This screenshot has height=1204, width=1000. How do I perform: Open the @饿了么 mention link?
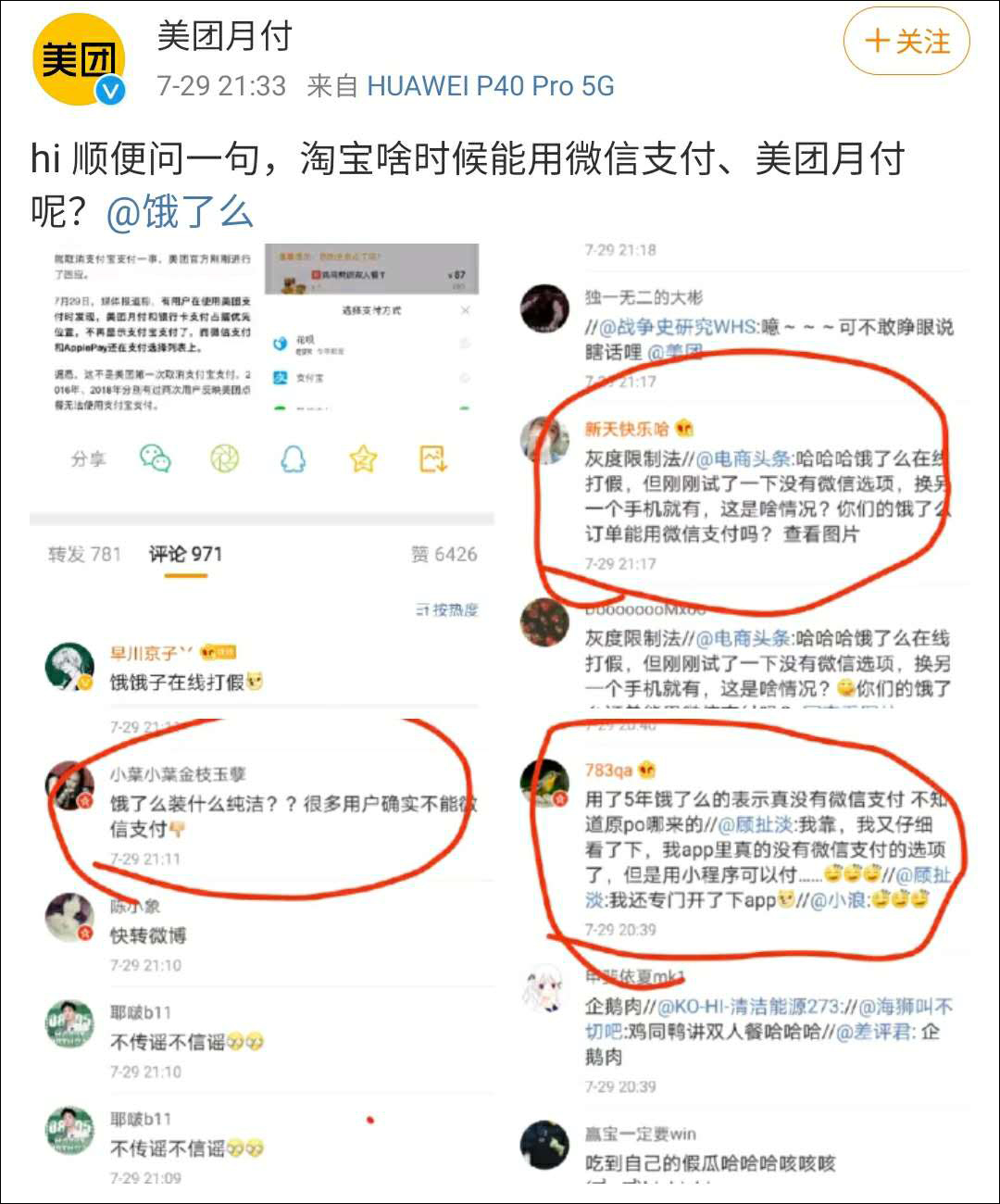pyautogui.click(x=180, y=211)
